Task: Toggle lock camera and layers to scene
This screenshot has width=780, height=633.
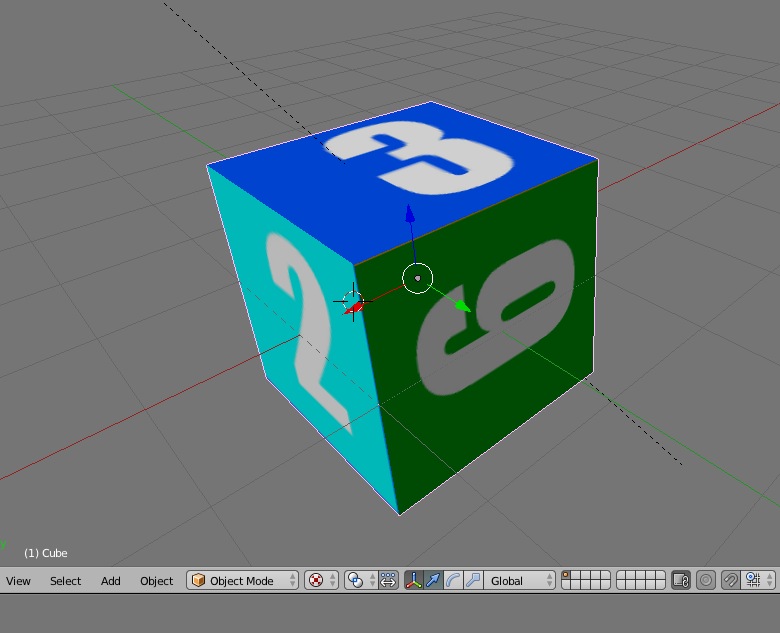Action: 681,580
